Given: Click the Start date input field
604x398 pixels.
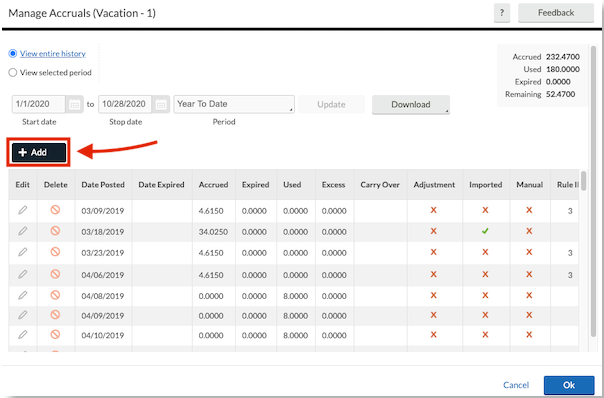Looking at the screenshot, I should tap(39, 104).
